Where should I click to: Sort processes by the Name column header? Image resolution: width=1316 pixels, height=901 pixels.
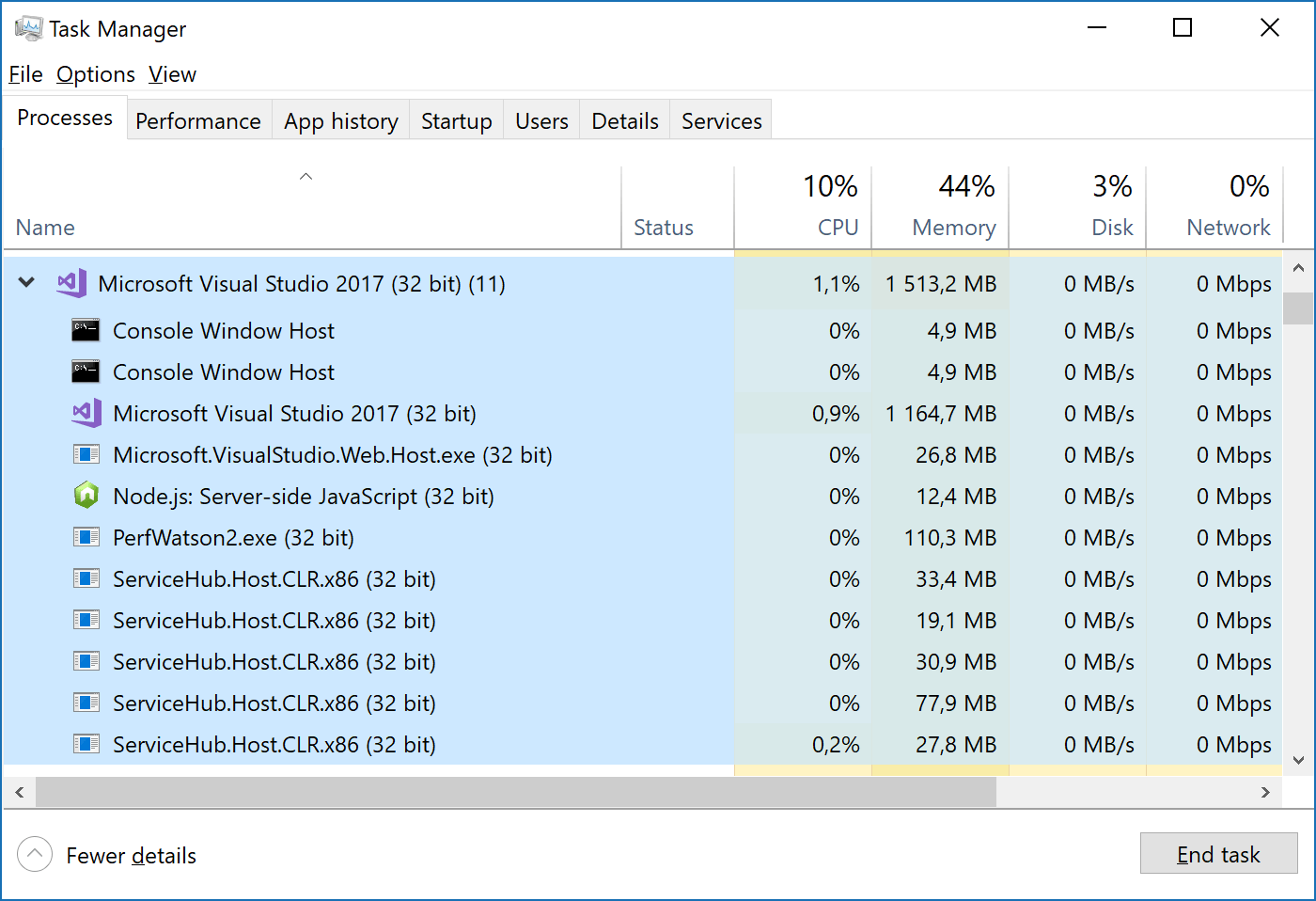pos(312,208)
